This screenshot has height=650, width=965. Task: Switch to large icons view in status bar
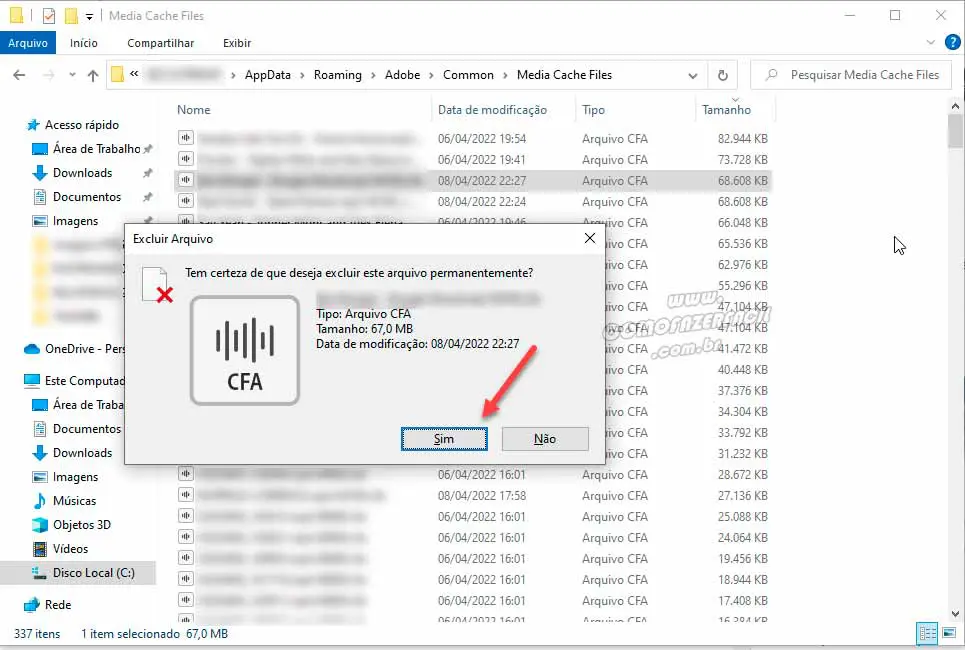tap(948, 634)
